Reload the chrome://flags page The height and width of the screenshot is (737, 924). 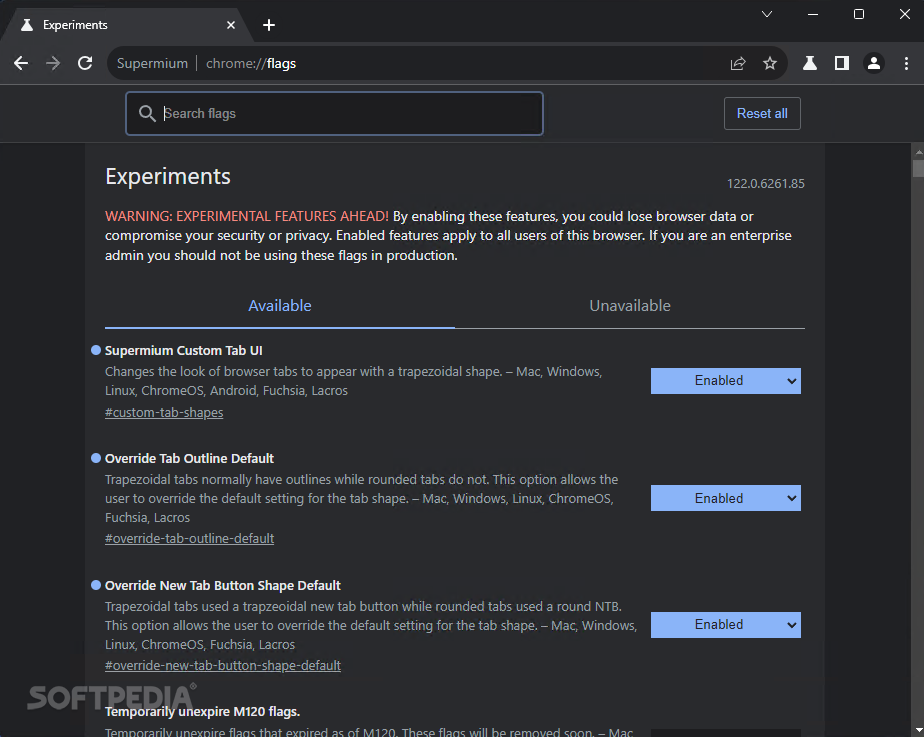point(85,63)
